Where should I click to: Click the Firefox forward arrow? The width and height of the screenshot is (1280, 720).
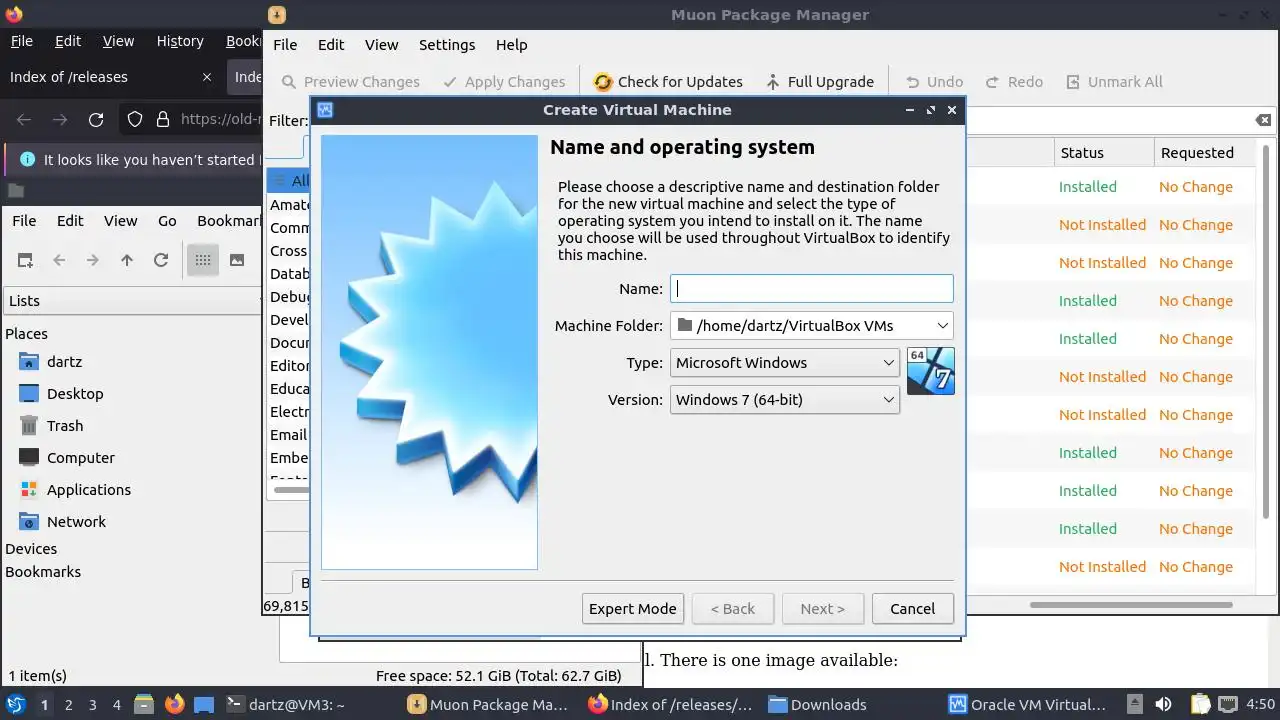[60, 120]
